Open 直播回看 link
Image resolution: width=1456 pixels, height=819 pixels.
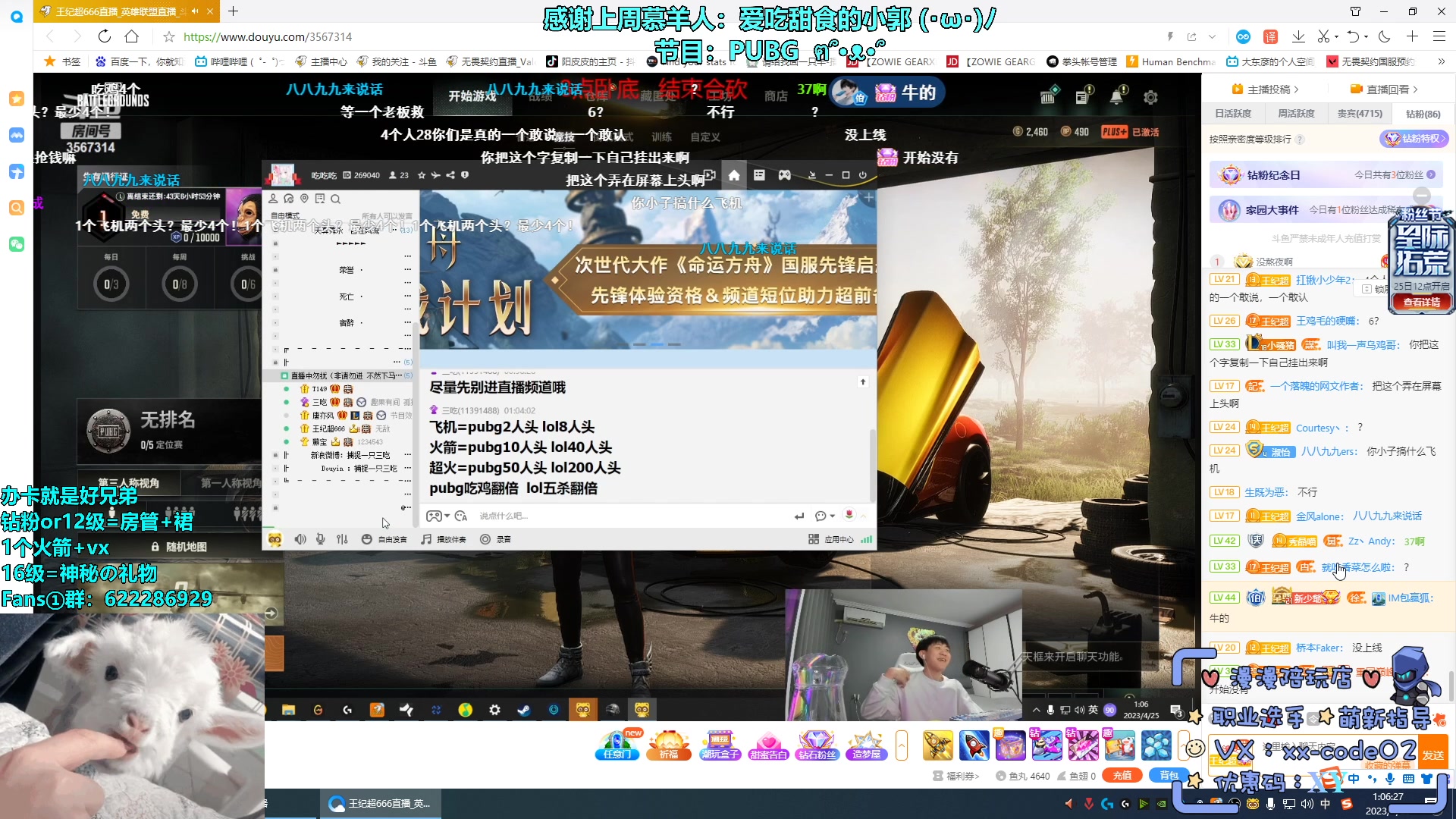click(1385, 89)
